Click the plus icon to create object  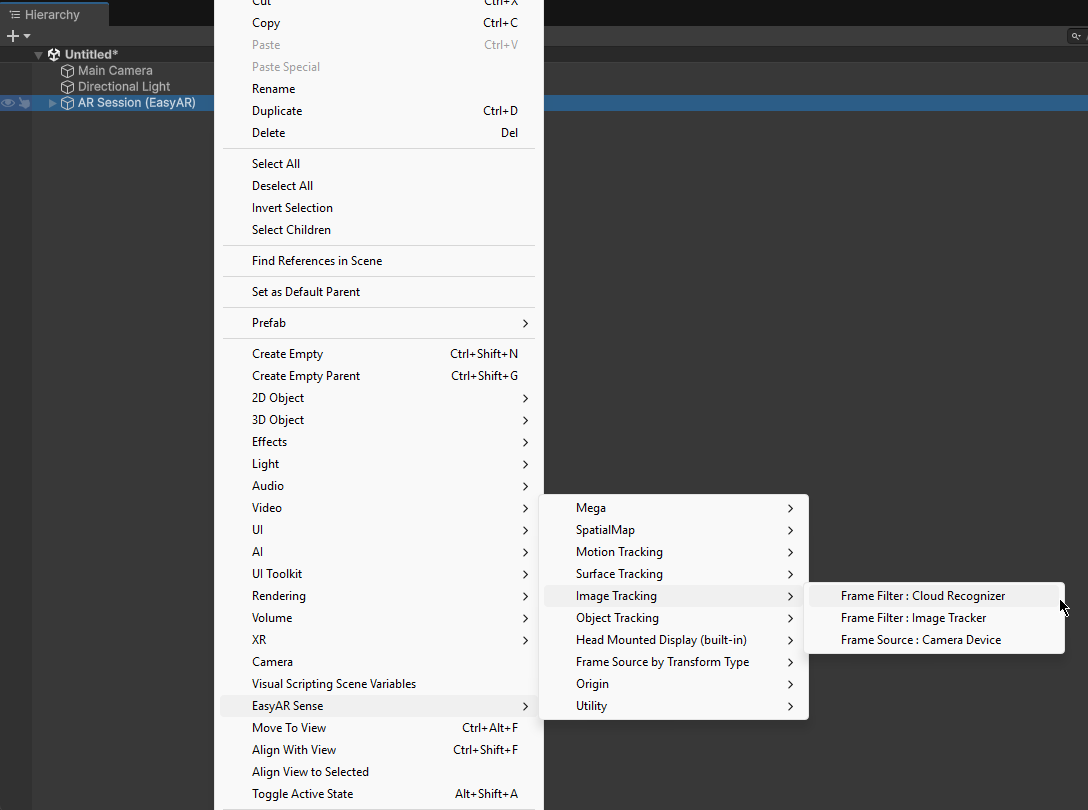coord(13,36)
